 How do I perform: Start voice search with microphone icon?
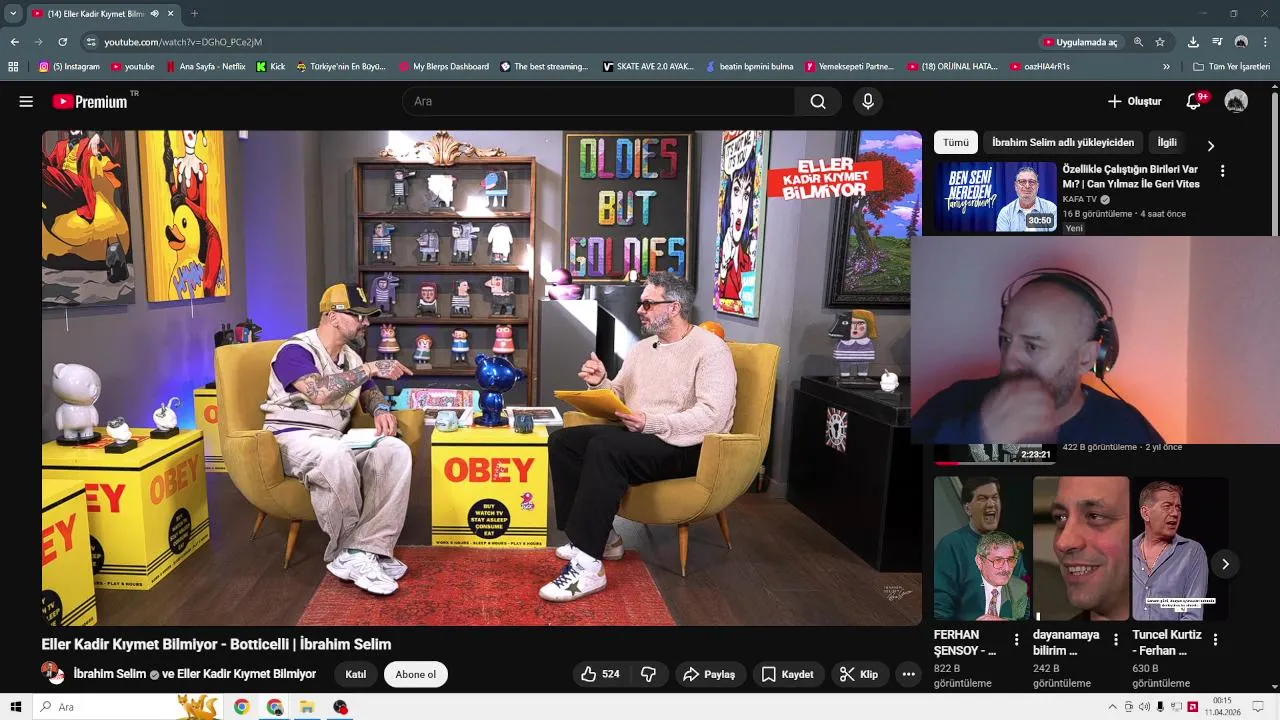point(868,101)
